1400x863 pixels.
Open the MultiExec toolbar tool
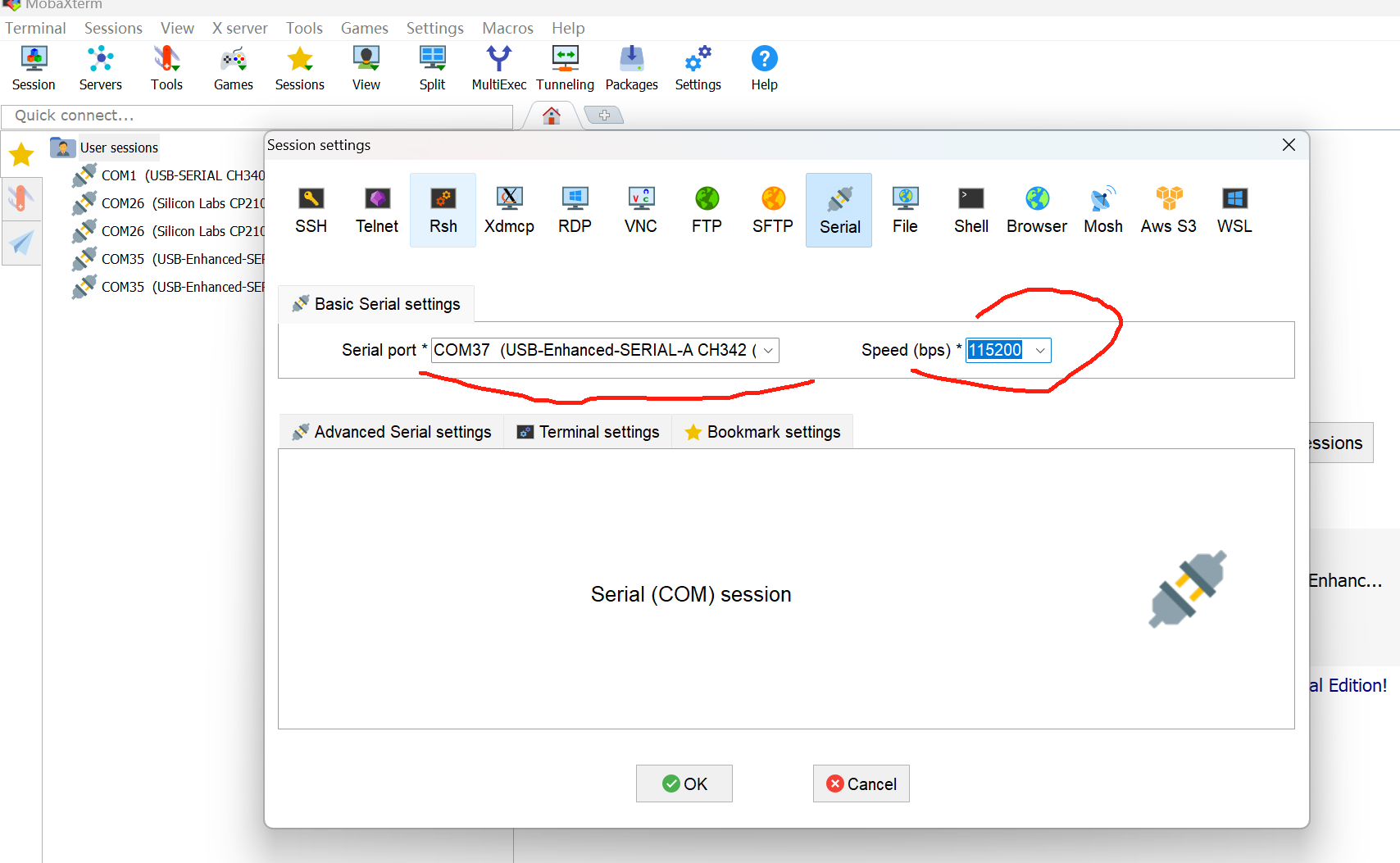coord(499,68)
